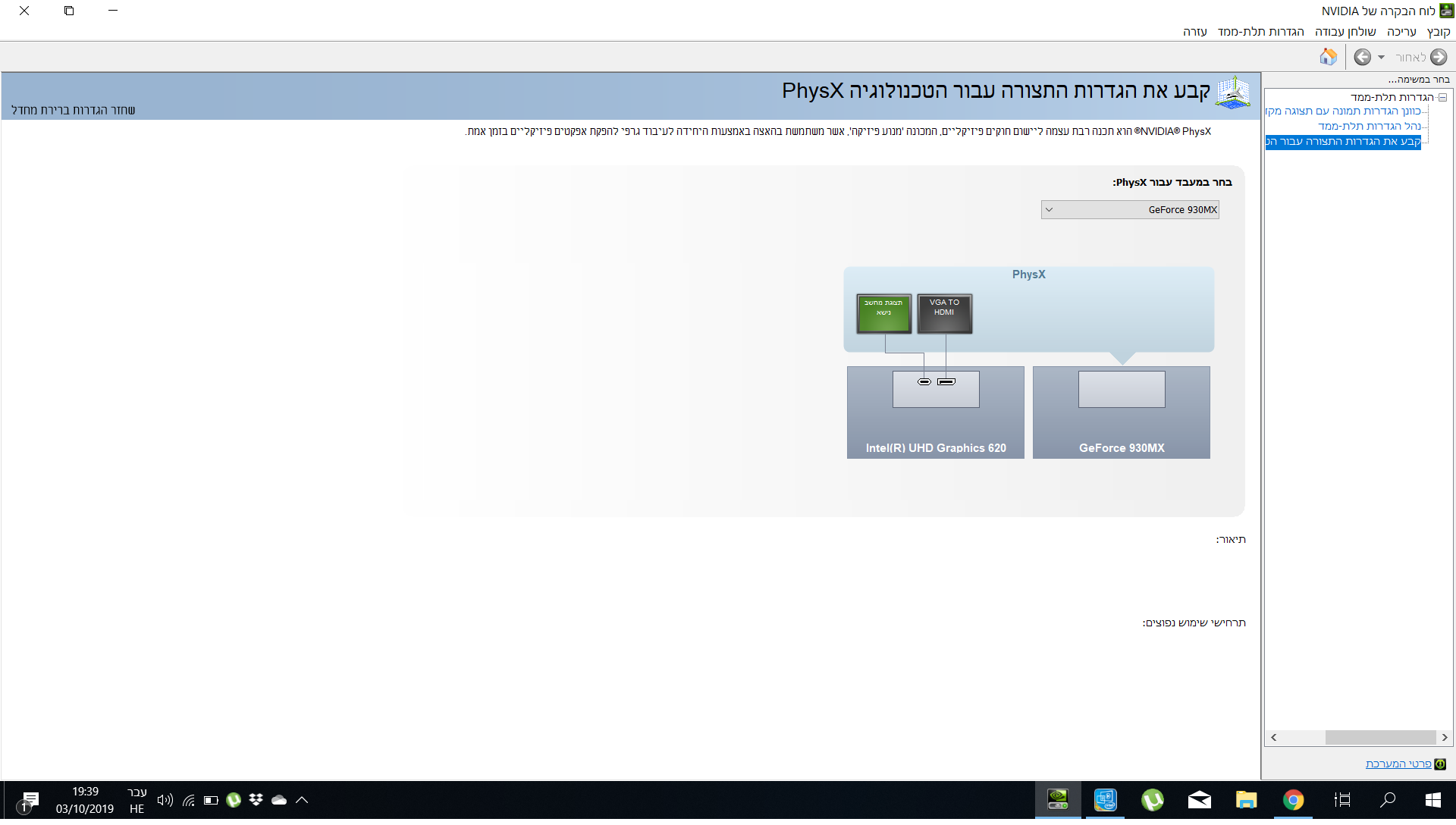Select the green laptop display icon
The height and width of the screenshot is (825, 1456).
tap(883, 313)
